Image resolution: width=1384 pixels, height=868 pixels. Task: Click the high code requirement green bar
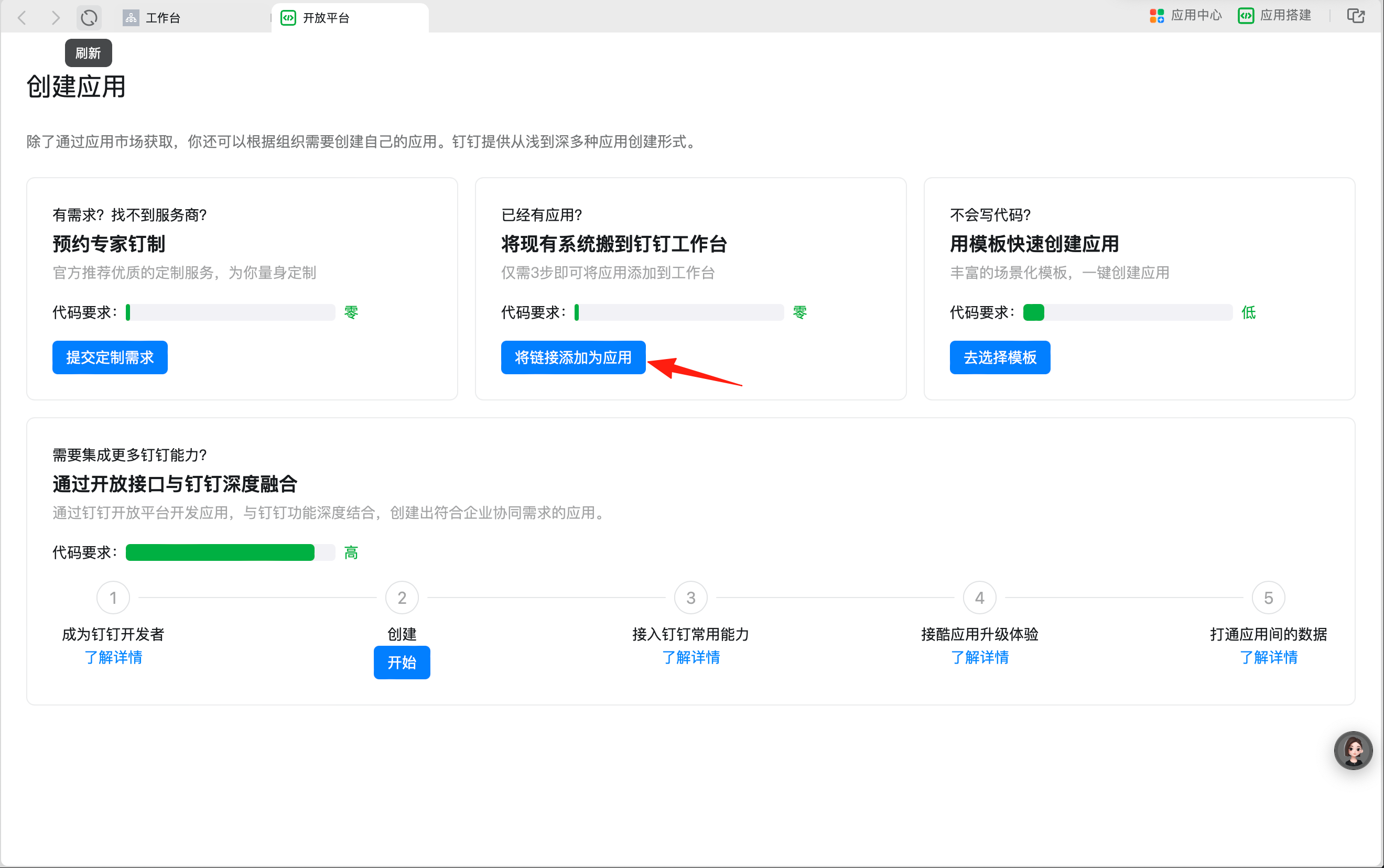220,552
